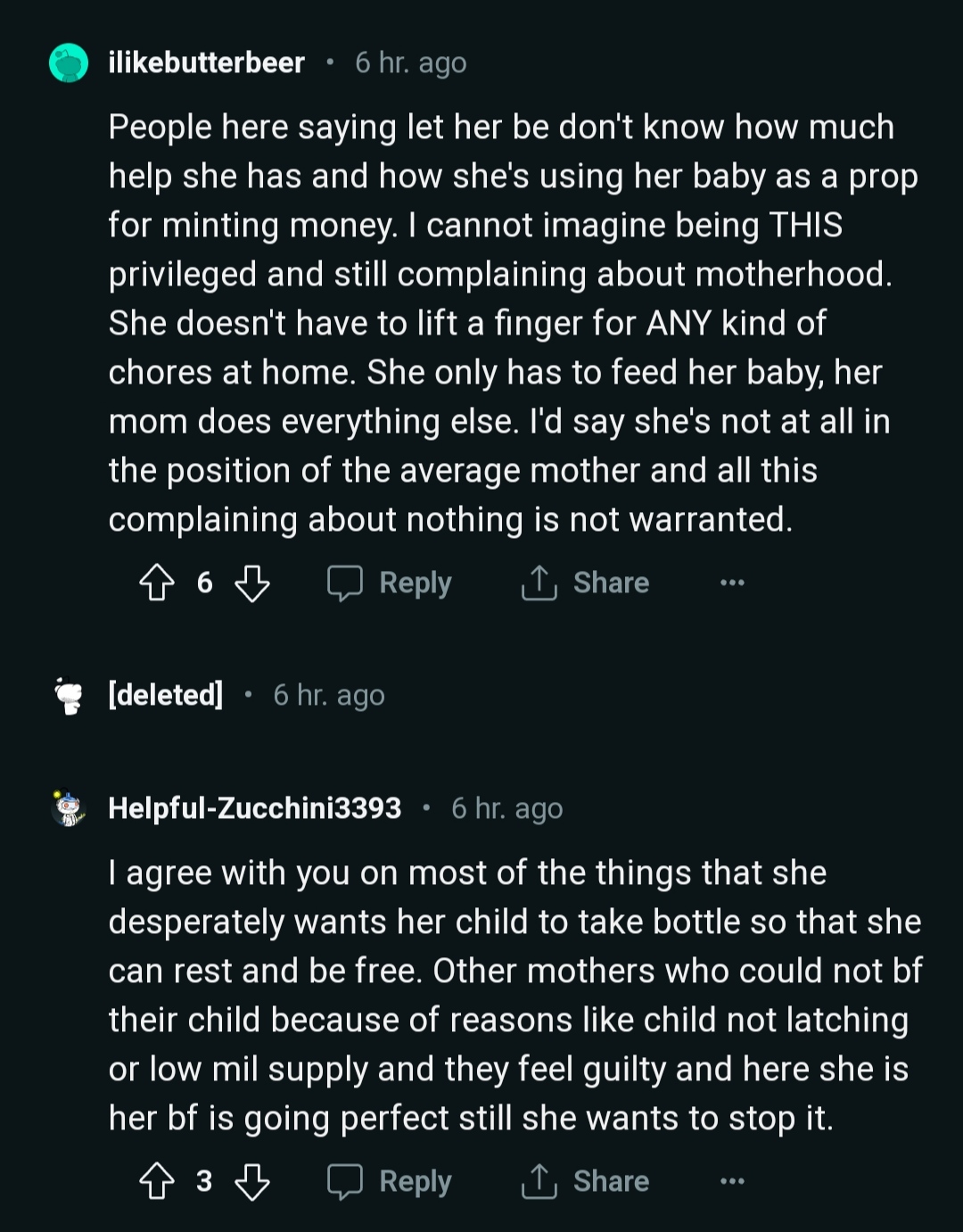Tap Helpful-Zucchini3393's avatar icon
This screenshot has height=1232, width=963.
69,809
